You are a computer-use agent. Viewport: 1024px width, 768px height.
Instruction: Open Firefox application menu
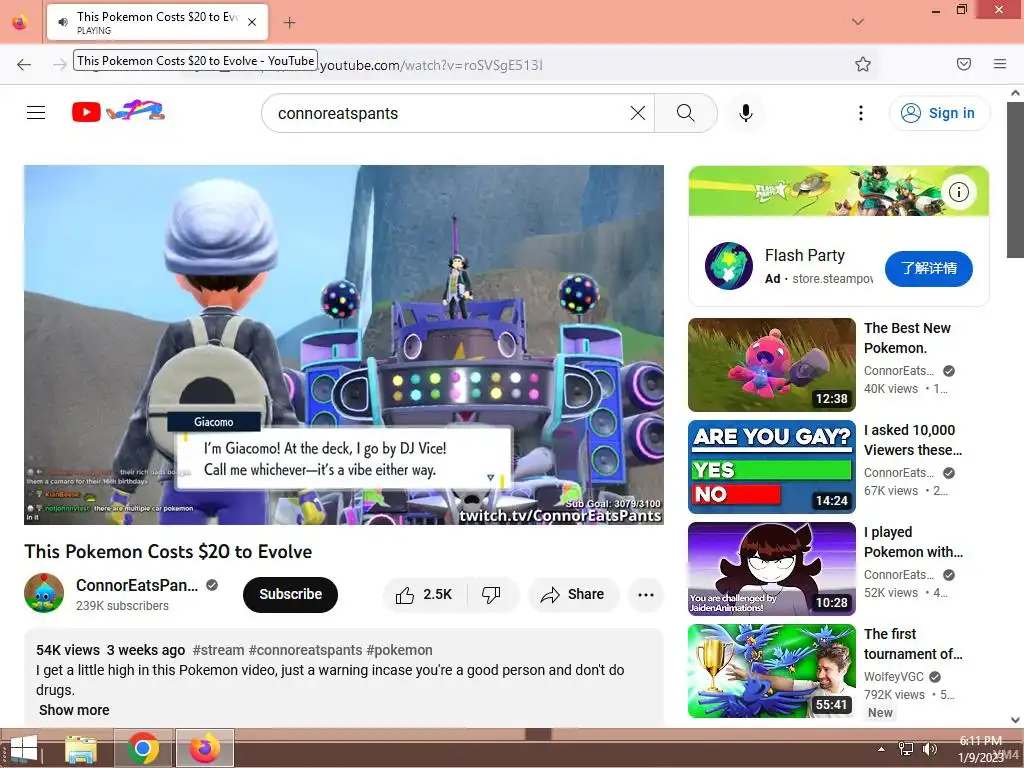click(x=1000, y=64)
